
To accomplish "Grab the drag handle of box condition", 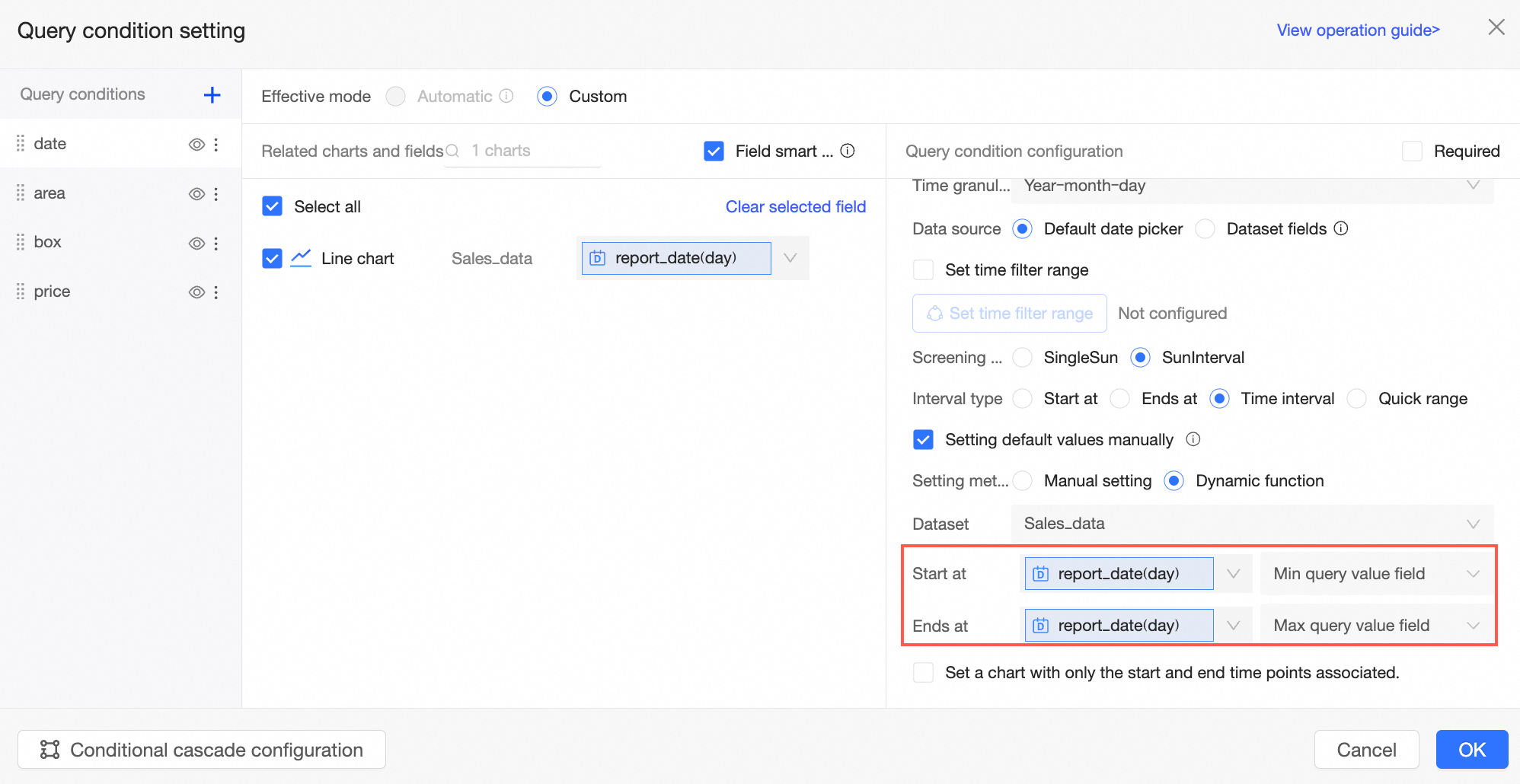I will point(21,242).
